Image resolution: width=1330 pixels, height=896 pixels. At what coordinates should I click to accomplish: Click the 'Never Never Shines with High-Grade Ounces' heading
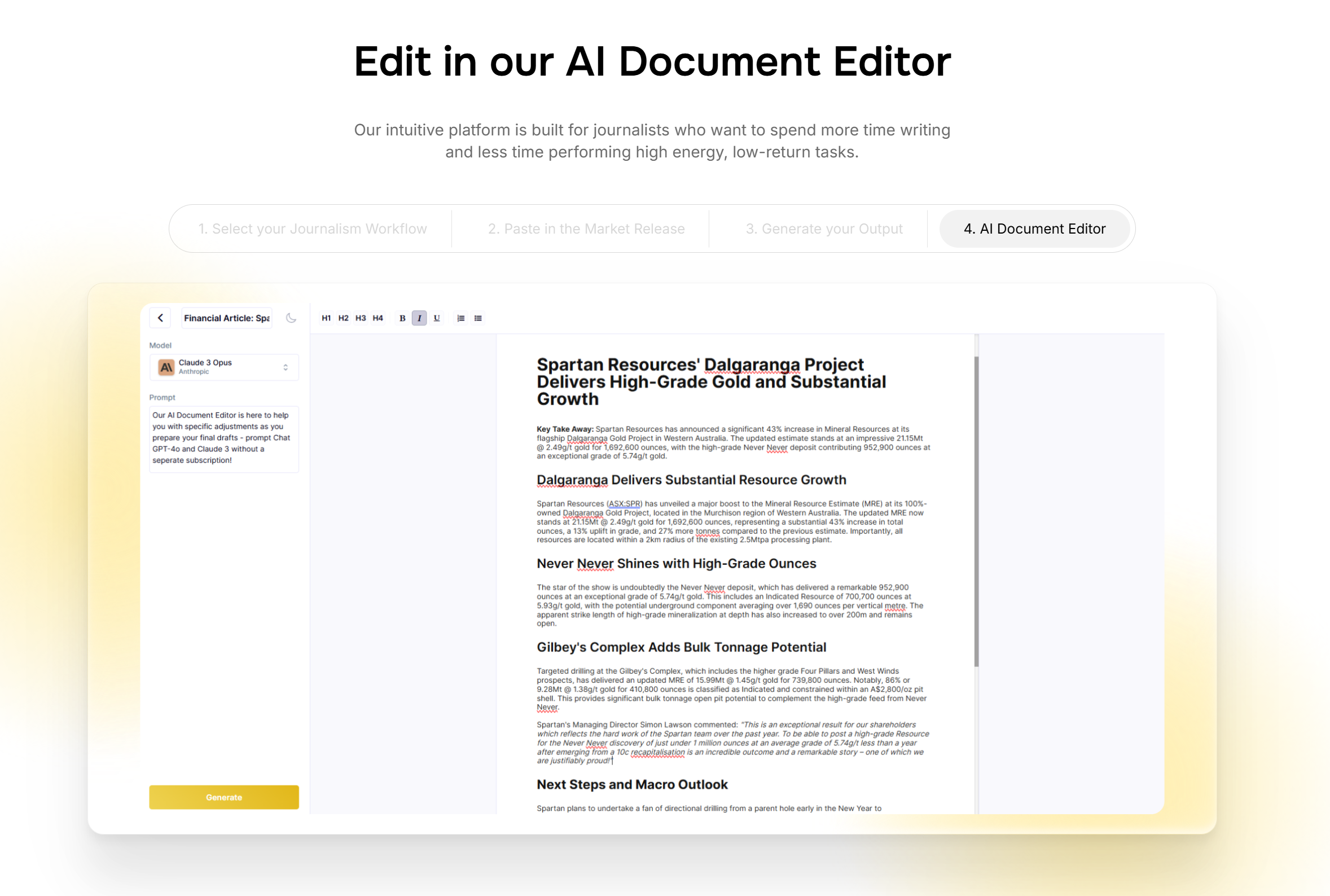tap(677, 564)
